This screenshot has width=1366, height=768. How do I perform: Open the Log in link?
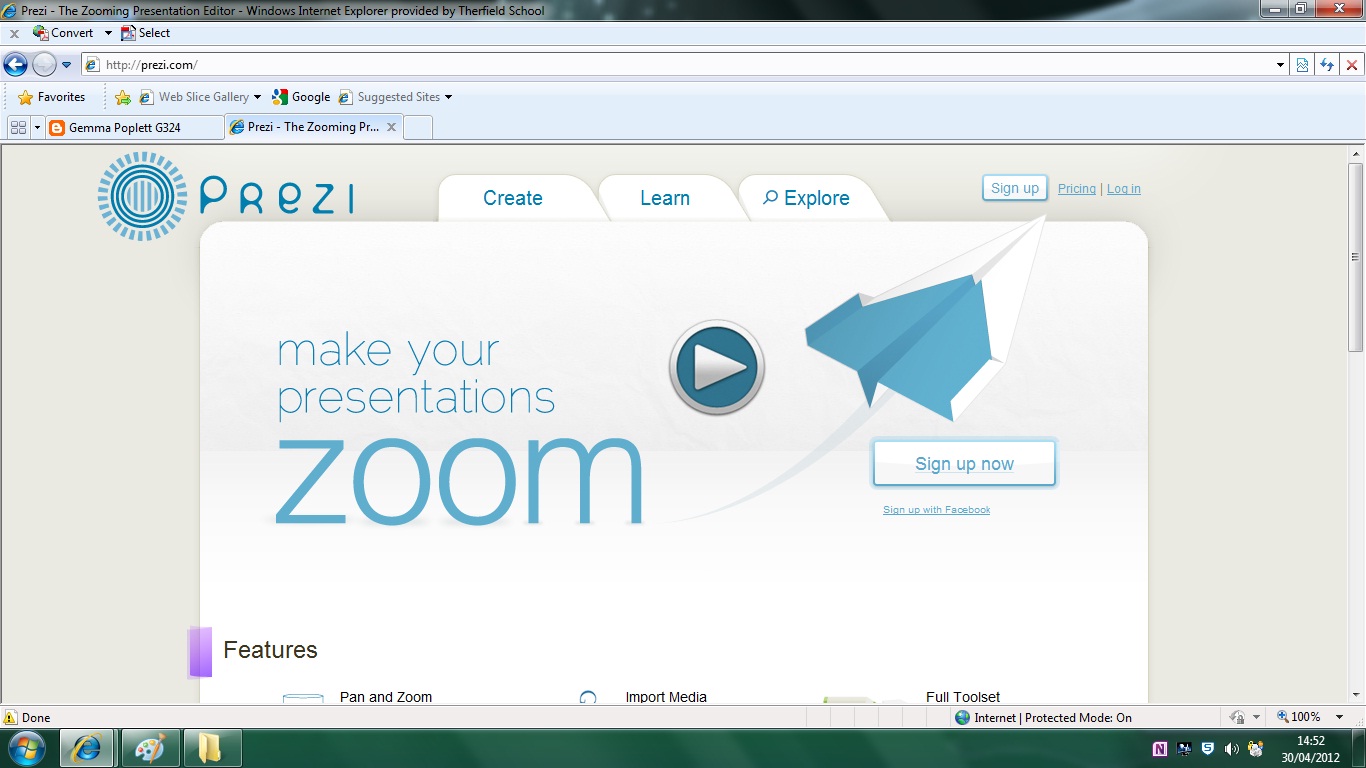(1124, 189)
